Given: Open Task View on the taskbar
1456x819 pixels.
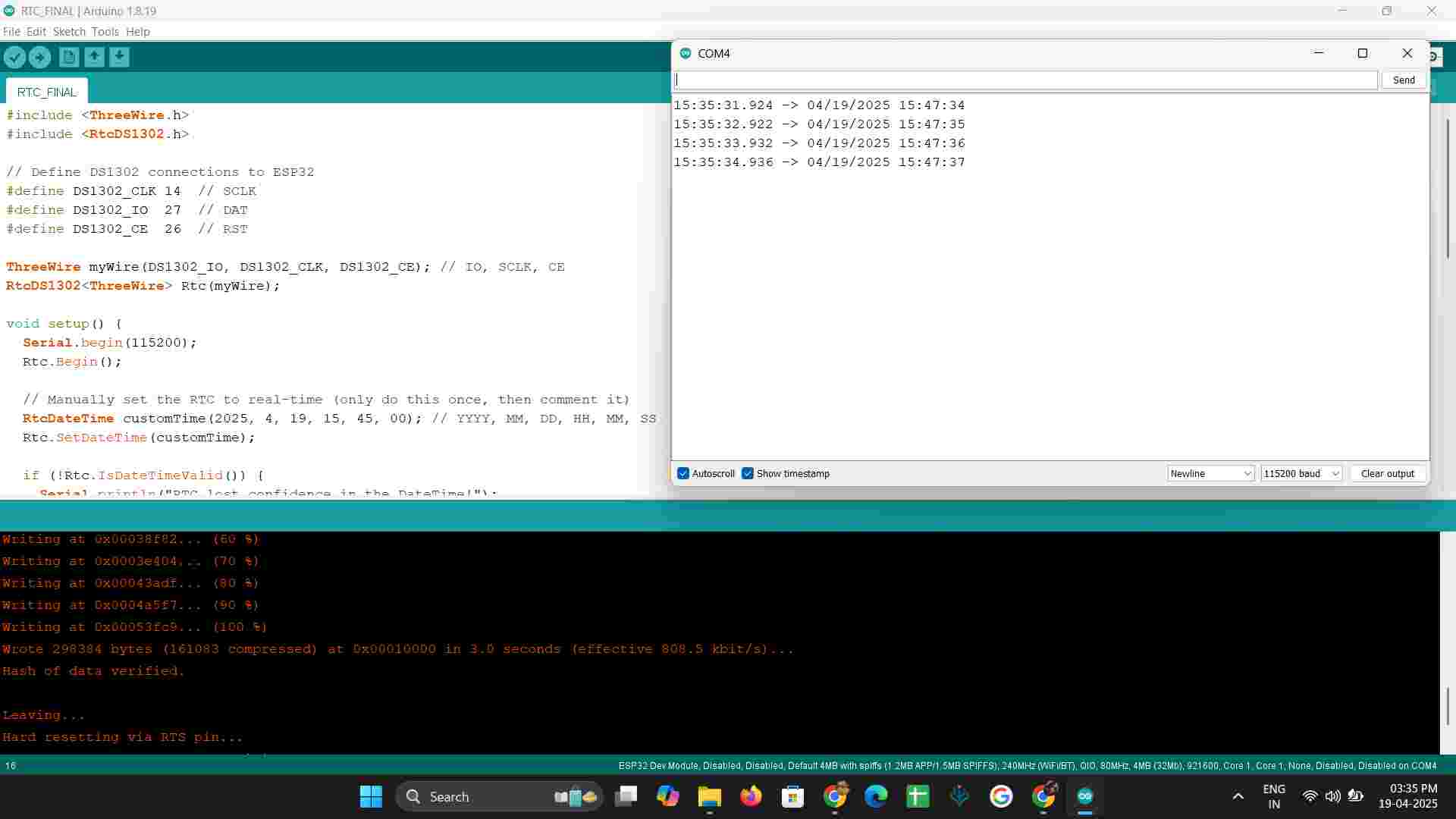Looking at the screenshot, I should pos(626,796).
